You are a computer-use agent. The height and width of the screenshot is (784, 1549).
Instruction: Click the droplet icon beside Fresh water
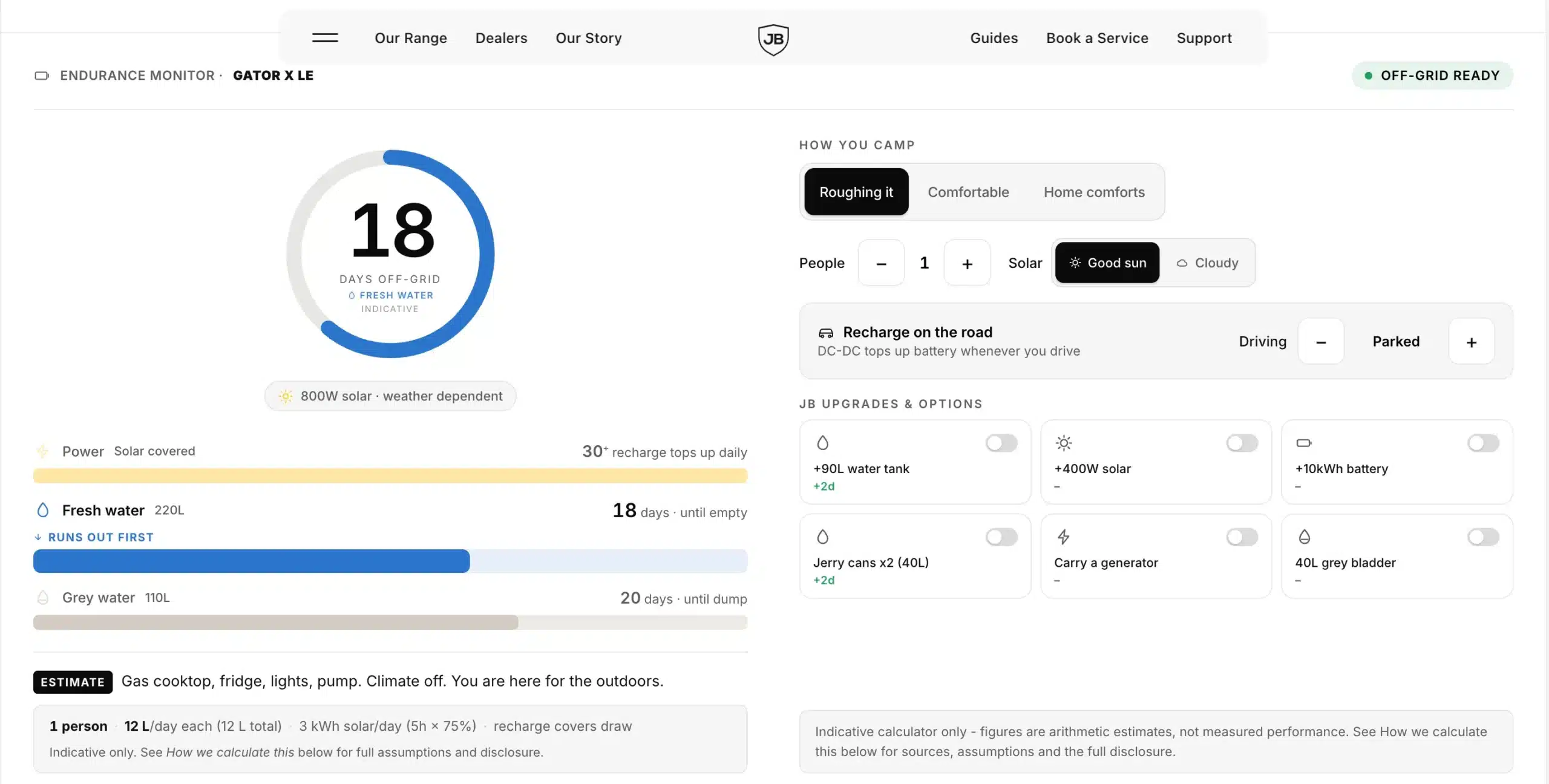coord(42,510)
